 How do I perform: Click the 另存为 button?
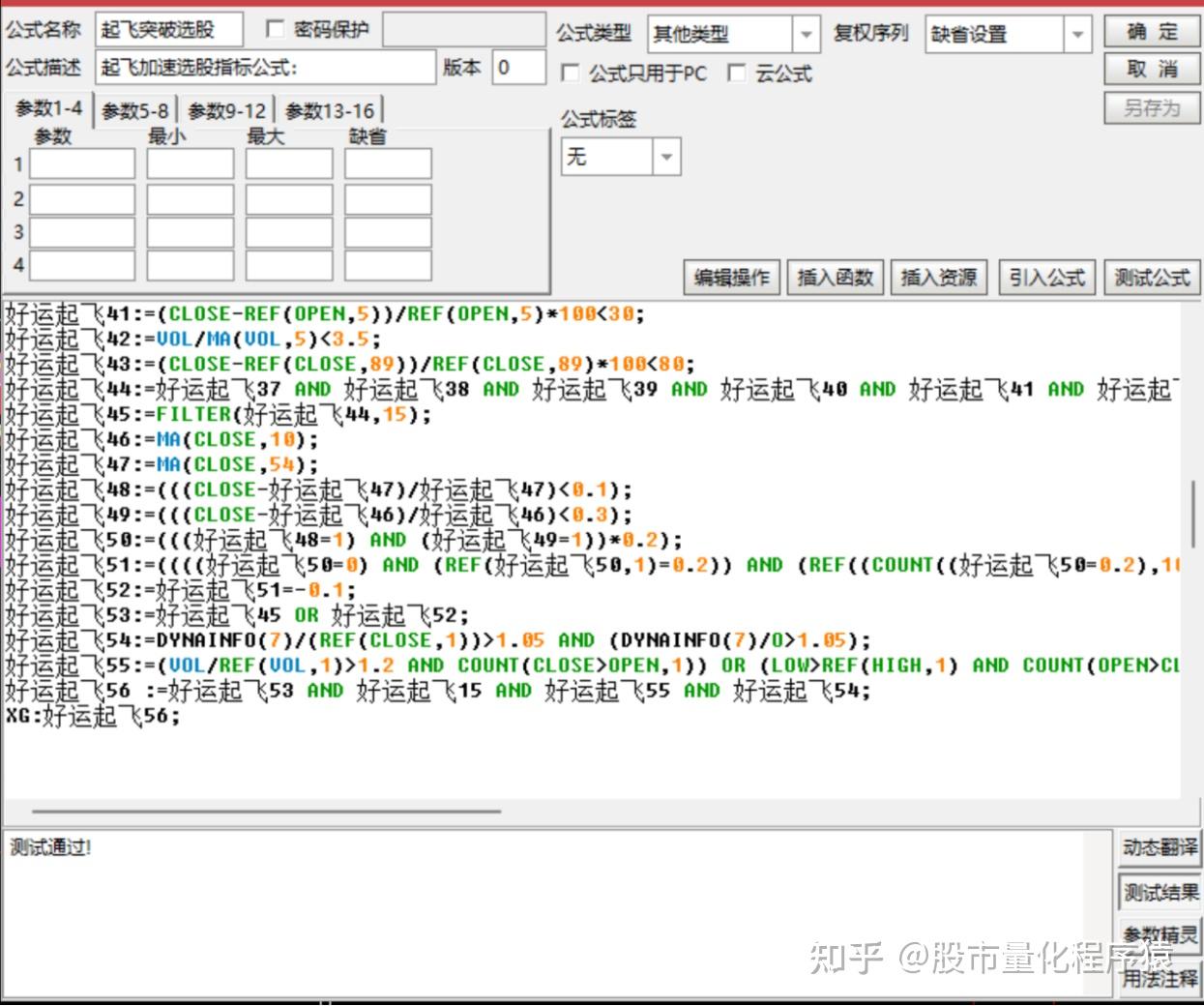coord(1152,107)
